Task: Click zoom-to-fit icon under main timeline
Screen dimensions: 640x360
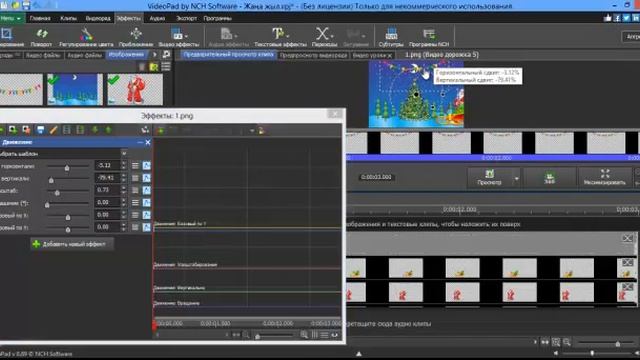Action: coord(556,342)
